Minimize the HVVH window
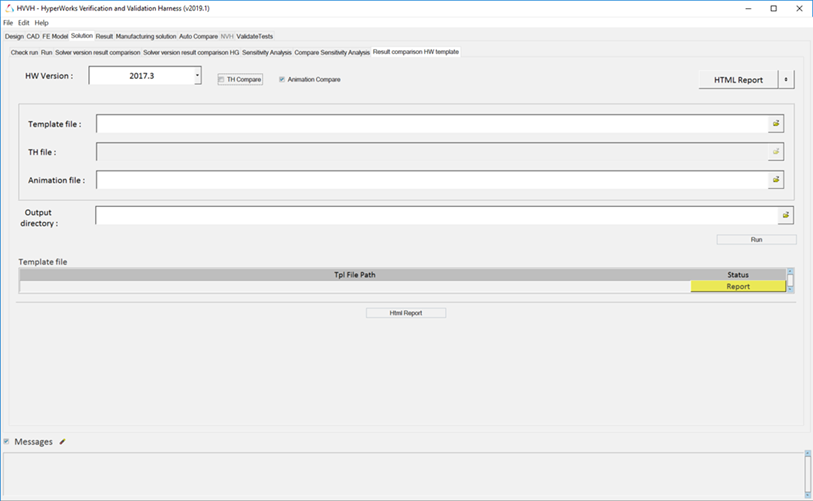 coord(748,8)
